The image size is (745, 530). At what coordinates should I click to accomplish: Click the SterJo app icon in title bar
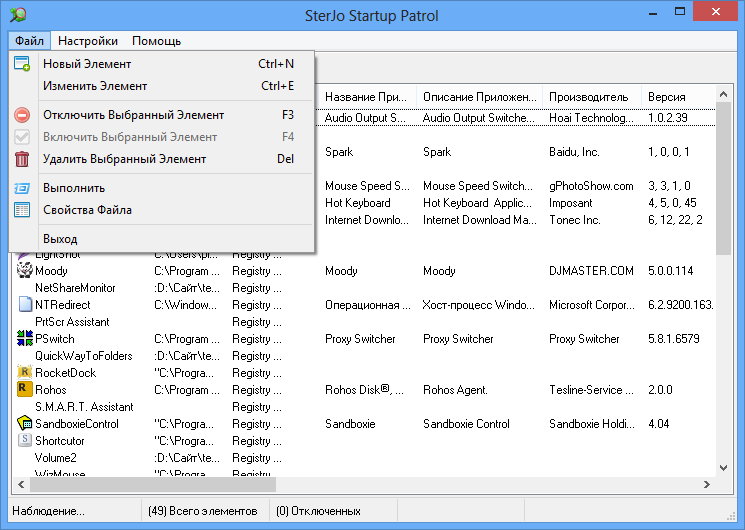(17, 16)
